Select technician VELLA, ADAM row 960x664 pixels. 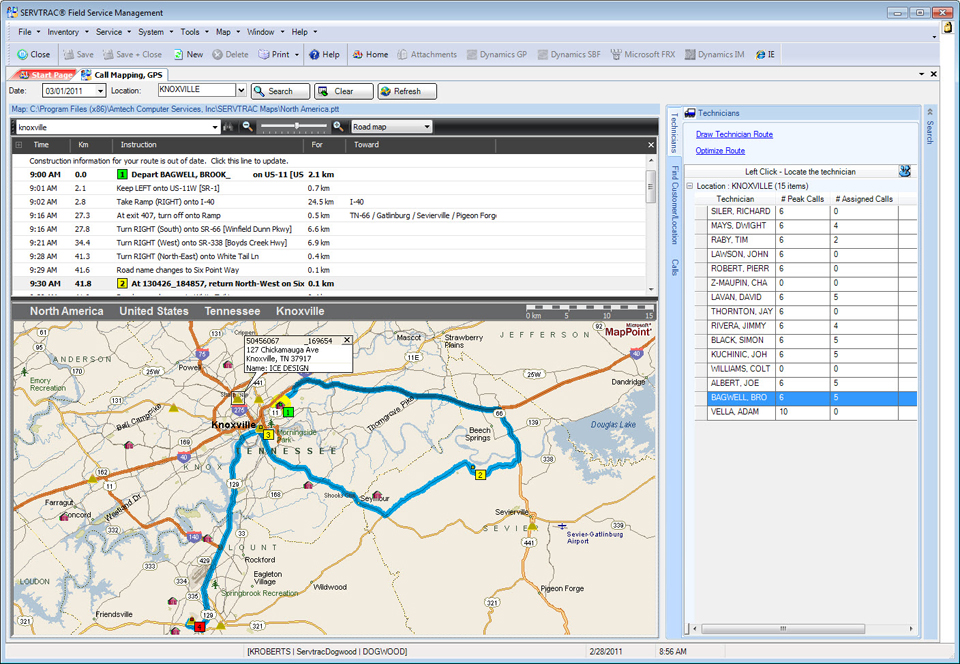coord(806,412)
